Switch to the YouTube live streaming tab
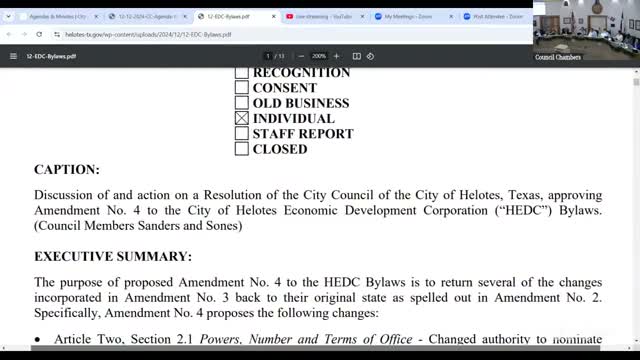The image size is (640, 360). (x=324, y=16)
